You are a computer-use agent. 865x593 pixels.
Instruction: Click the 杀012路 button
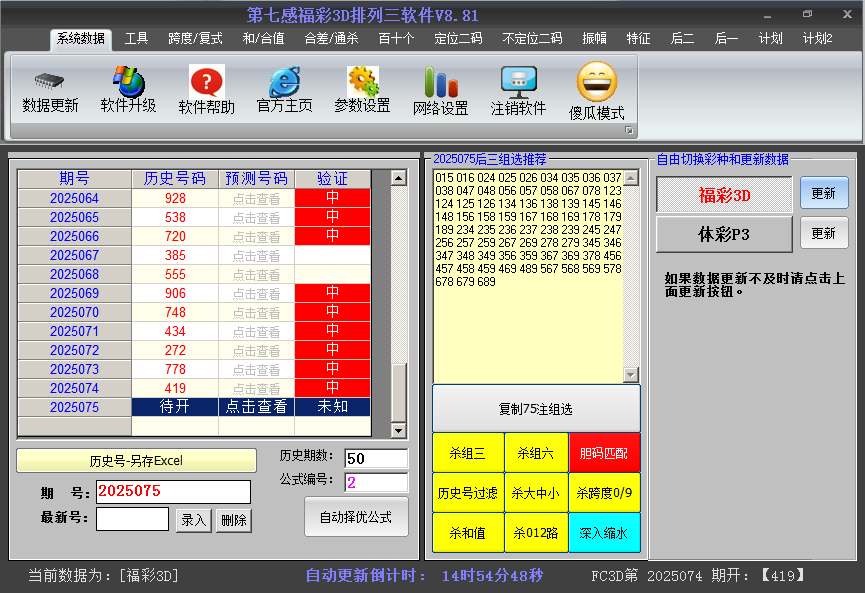(536, 533)
